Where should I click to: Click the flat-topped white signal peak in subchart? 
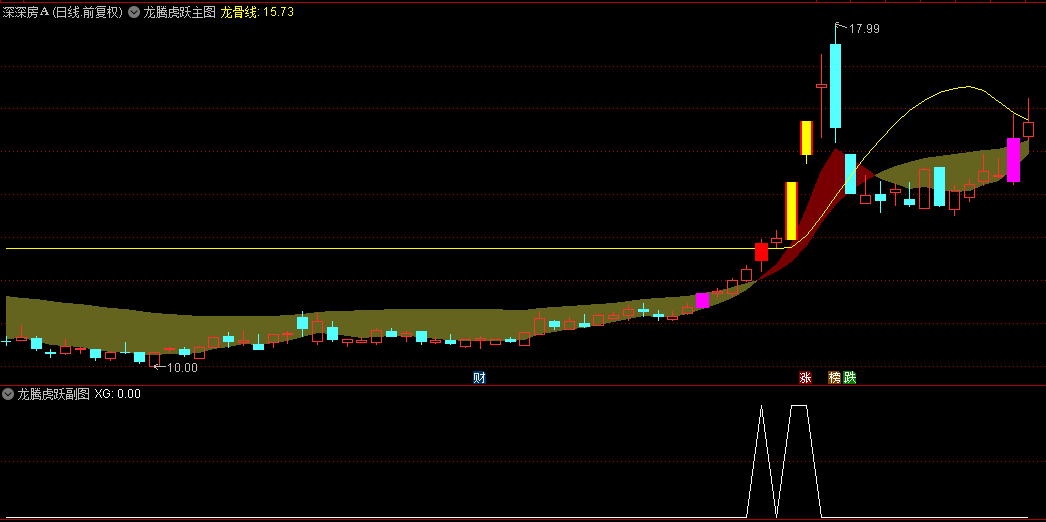tap(799, 461)
